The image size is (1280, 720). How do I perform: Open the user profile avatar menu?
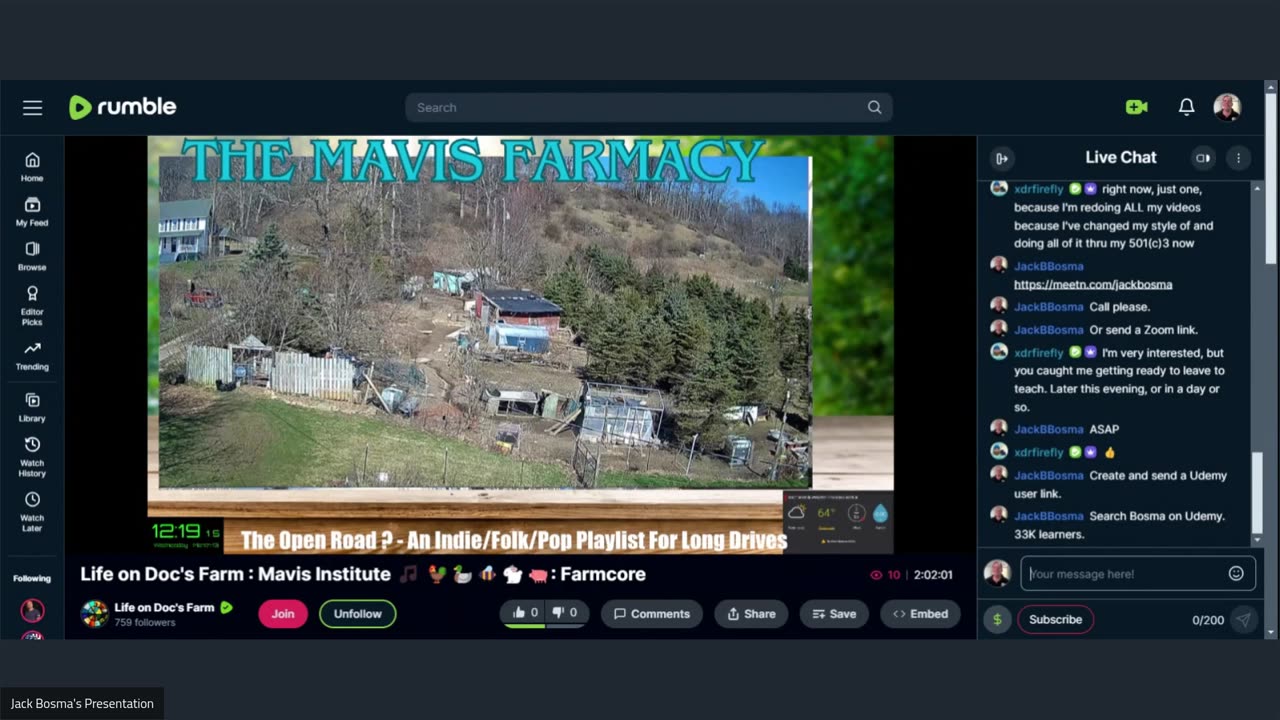pyautogui.click(x=1227, y=107)
